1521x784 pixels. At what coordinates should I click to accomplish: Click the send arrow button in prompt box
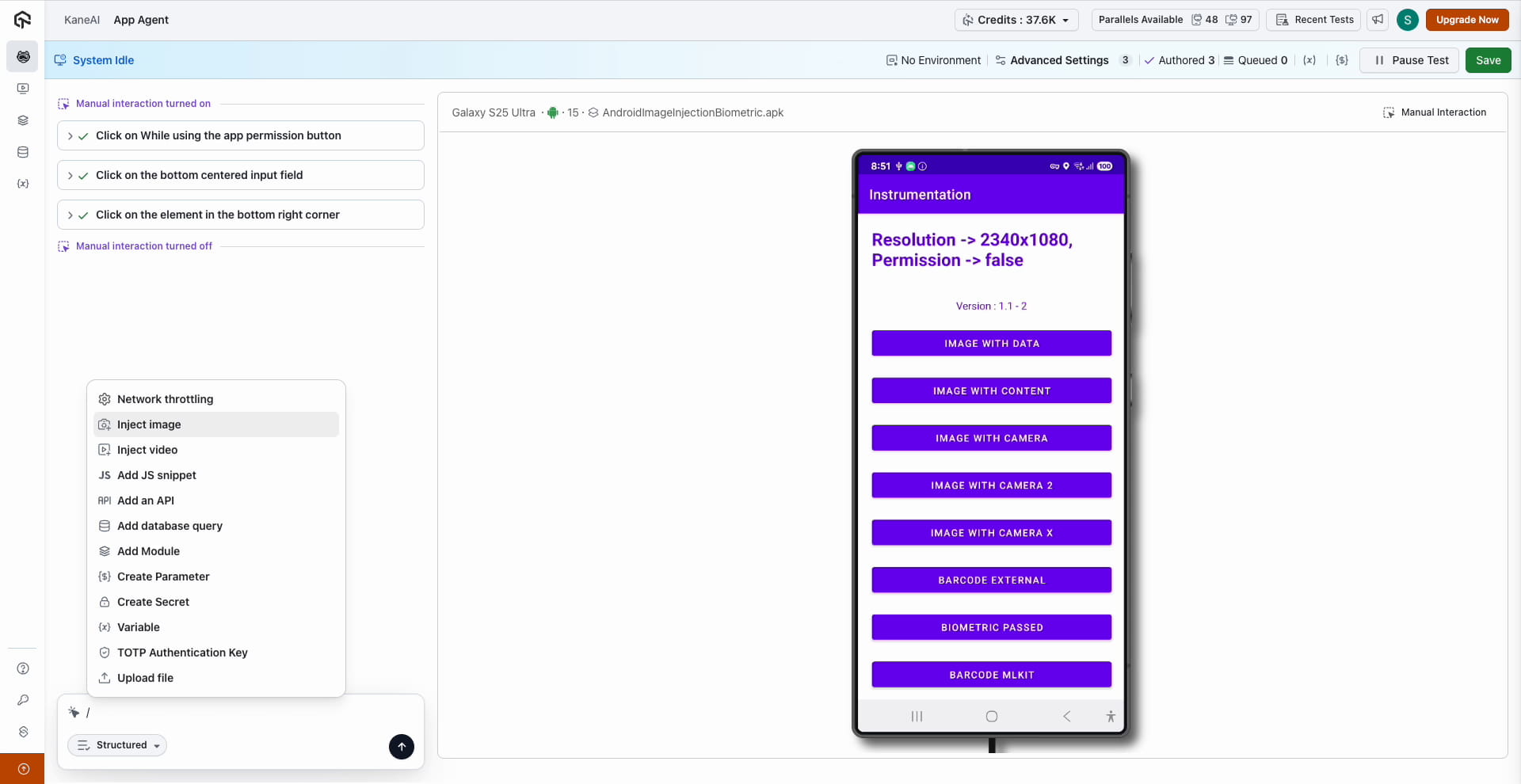point(401,746)
